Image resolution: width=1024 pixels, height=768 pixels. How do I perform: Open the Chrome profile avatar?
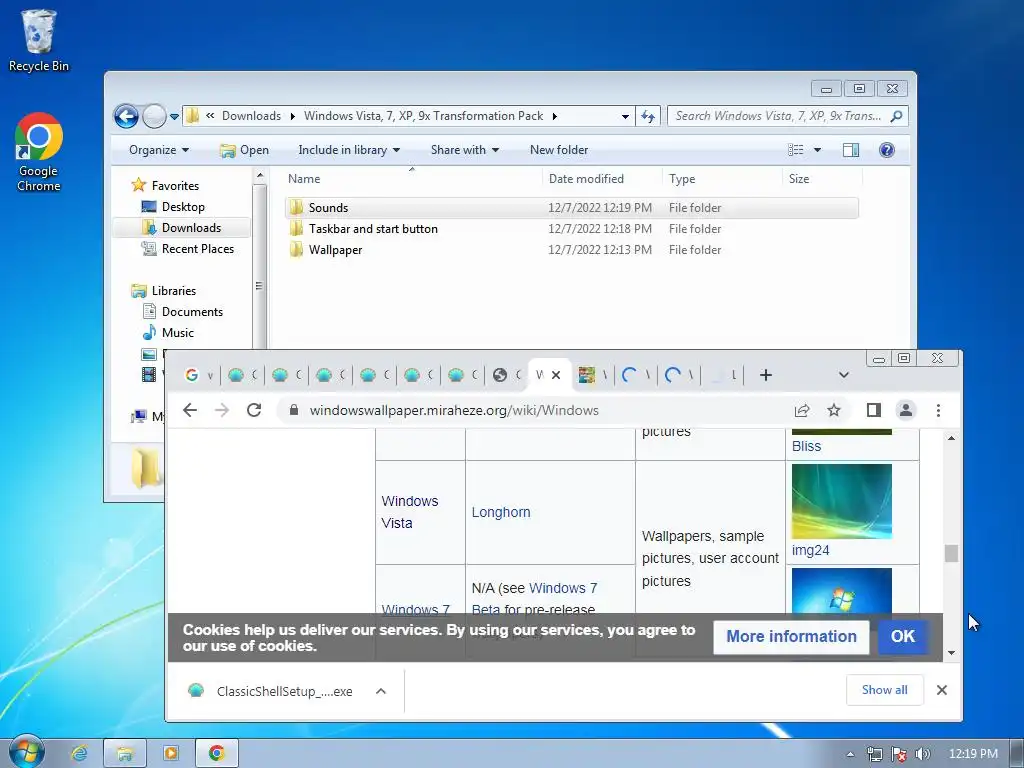pos(906,410)
